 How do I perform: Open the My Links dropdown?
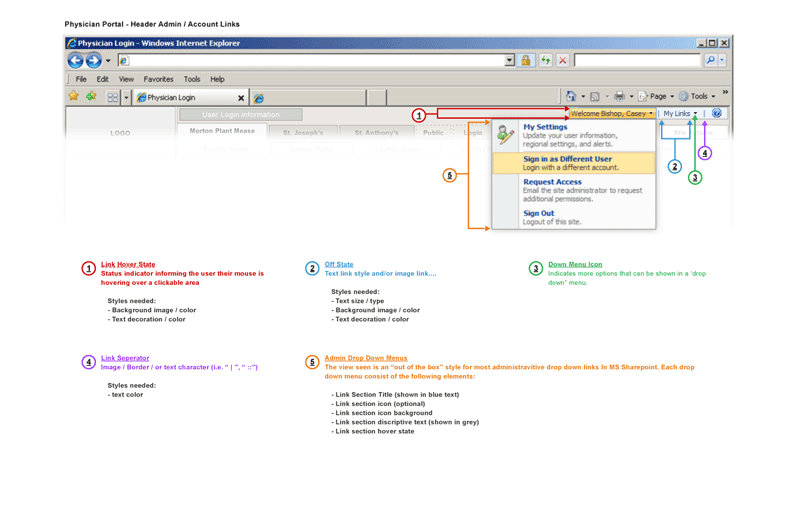pos(680,113)
